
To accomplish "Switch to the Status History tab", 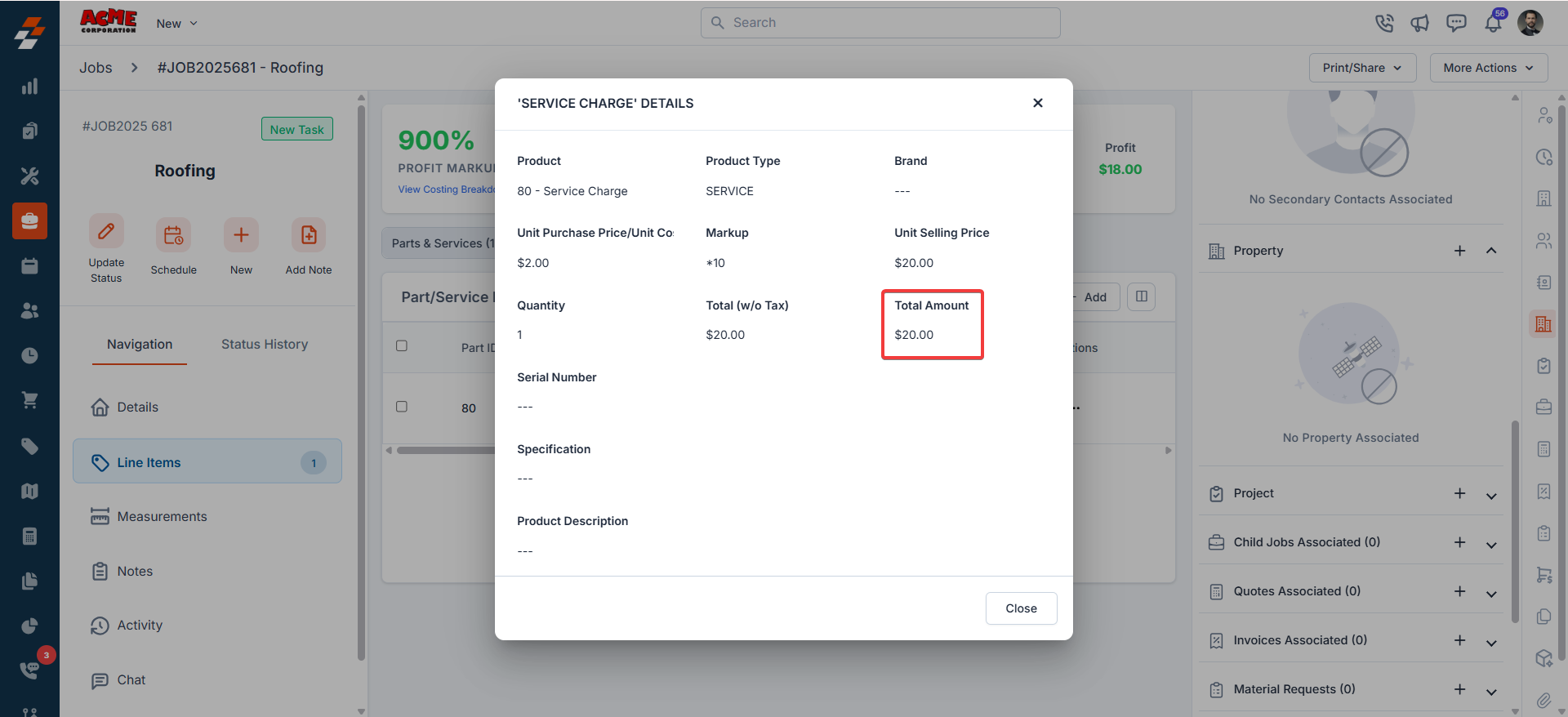I will 265,345.
